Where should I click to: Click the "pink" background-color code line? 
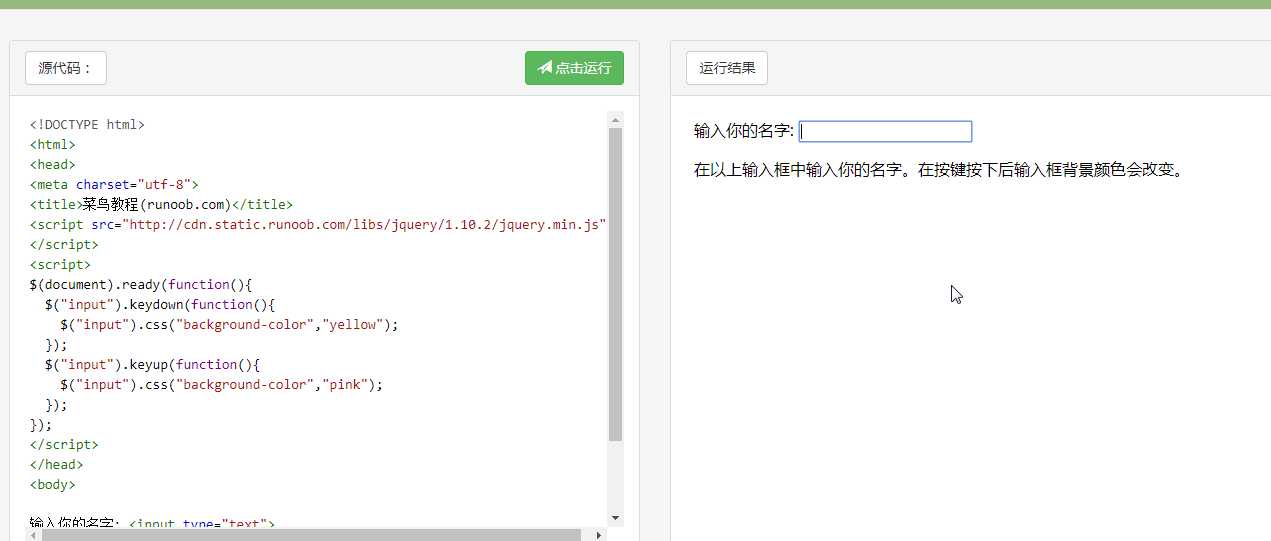coord(221,385)
